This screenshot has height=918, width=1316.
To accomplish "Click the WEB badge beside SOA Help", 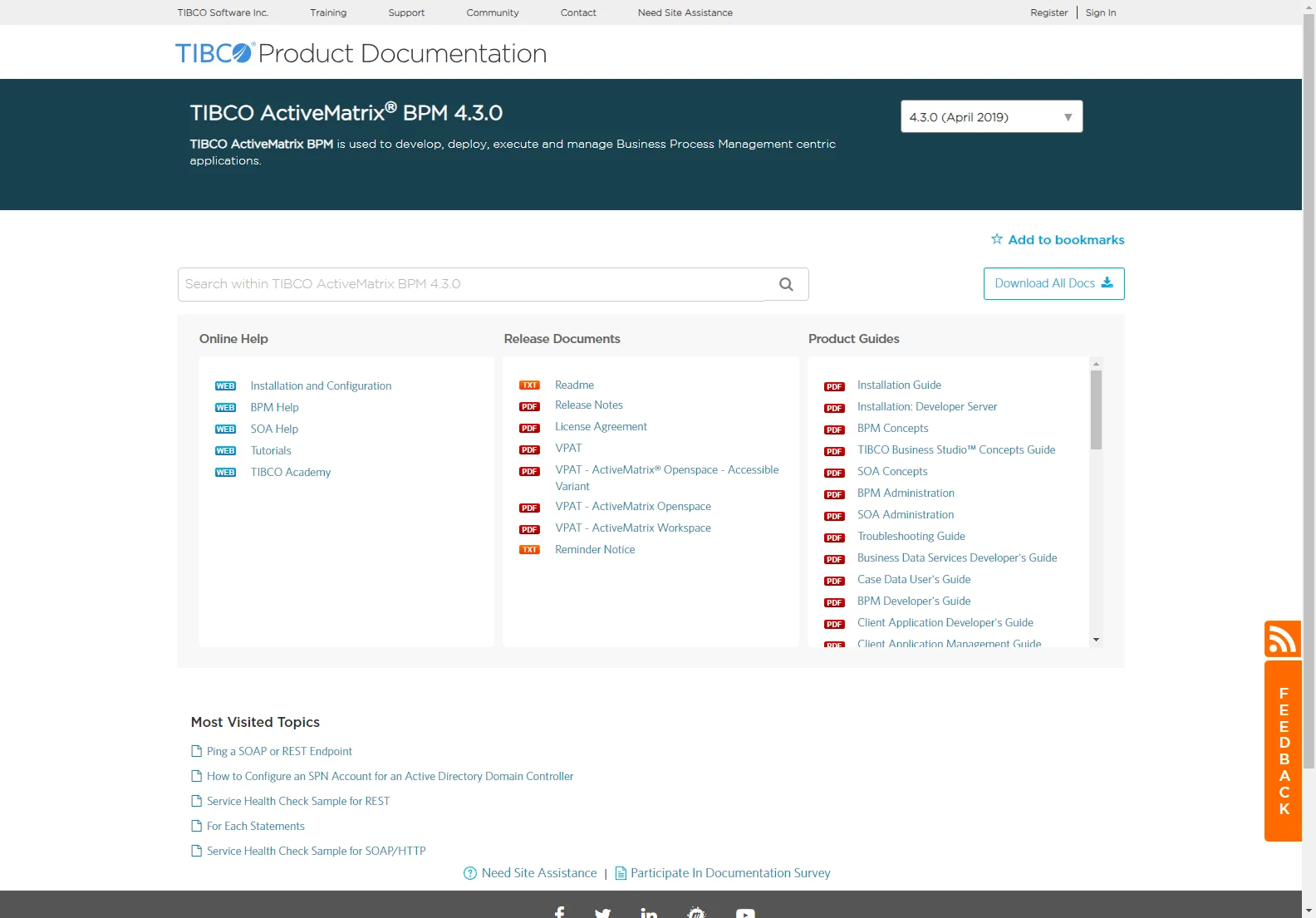I will [x=226, y=430].
